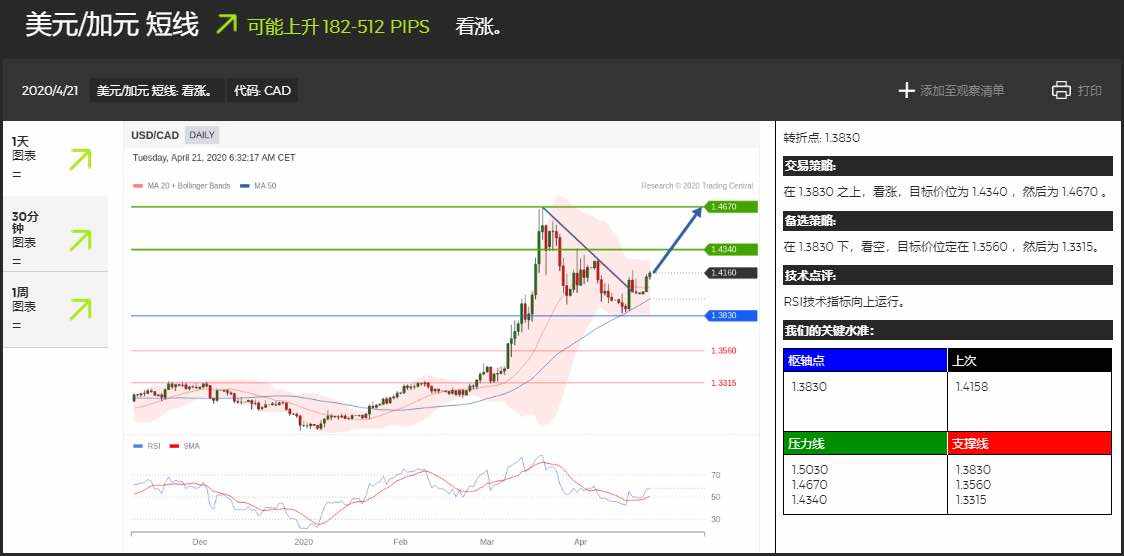Click the 可能上升 182-512 PIPS text

pos(338,27)
